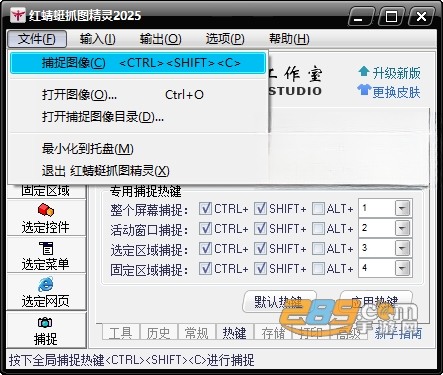Screen dimensions: 443x375
Task: Choose 打开捕捉图像目录(D)... entry
Action: coord(138,117)
